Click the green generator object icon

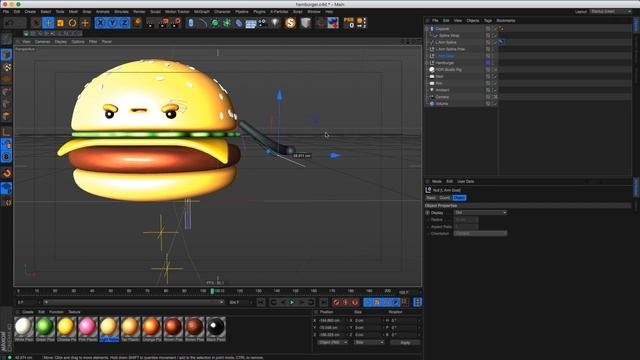tap(215, 23)
